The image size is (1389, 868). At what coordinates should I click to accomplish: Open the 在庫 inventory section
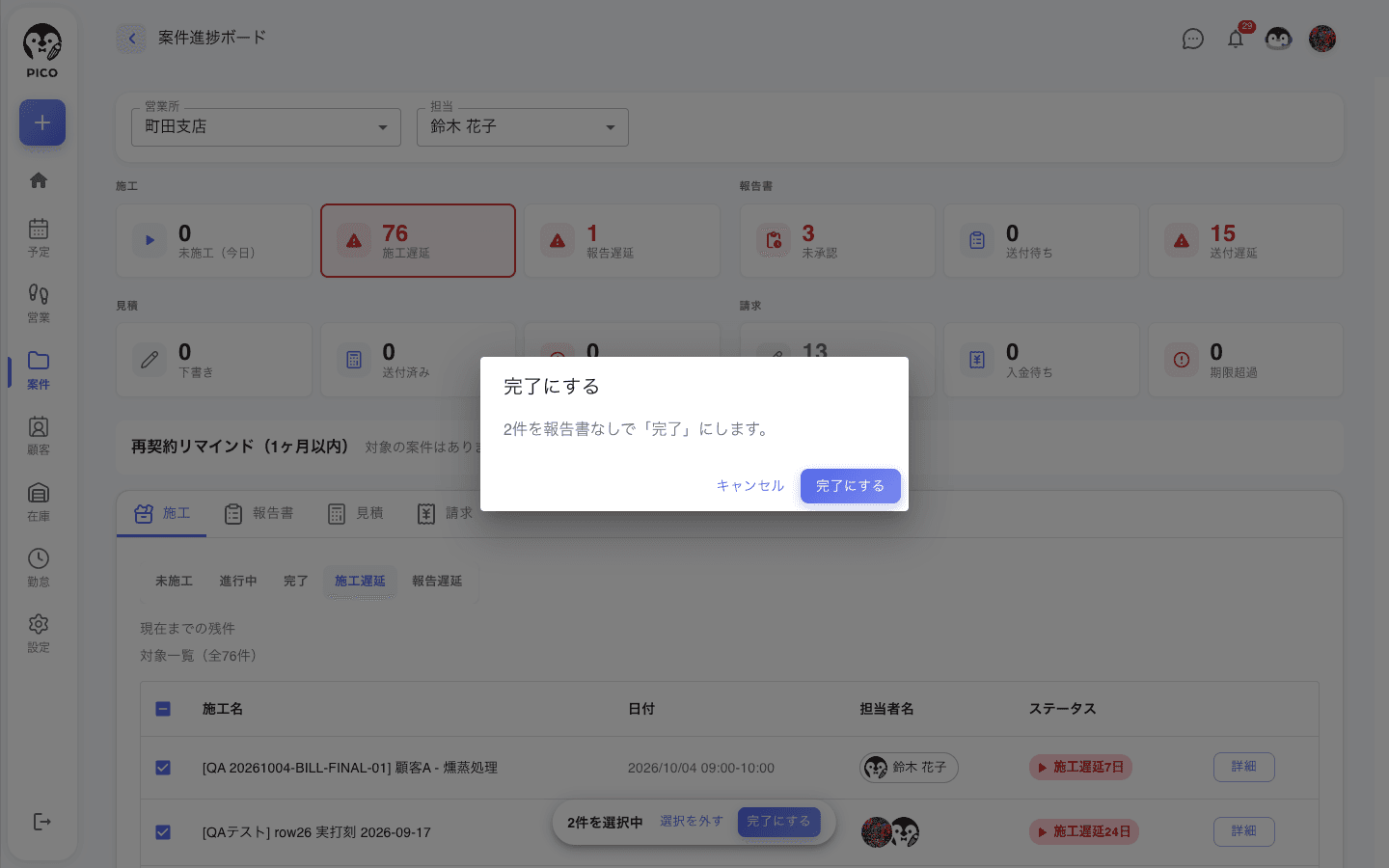click(x=39, y=502)
